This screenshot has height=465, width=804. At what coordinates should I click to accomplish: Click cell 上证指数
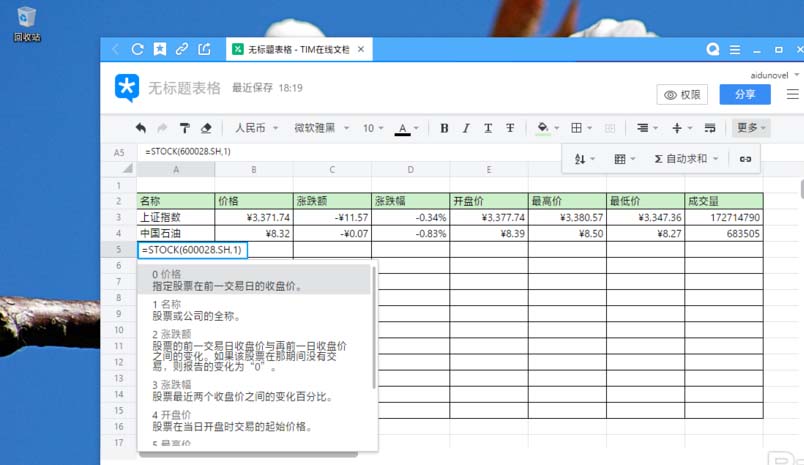[x=176, y=217]
